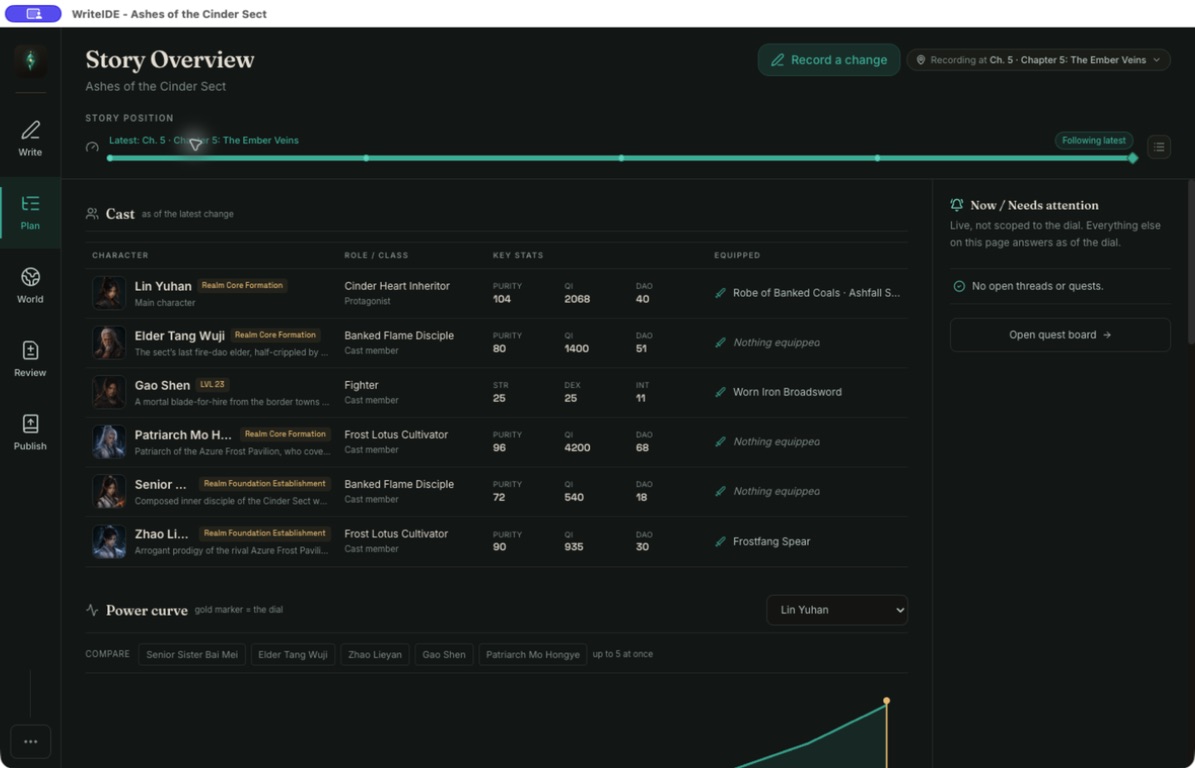Open the three-dots more menu in the sidebar

point(30,741)
